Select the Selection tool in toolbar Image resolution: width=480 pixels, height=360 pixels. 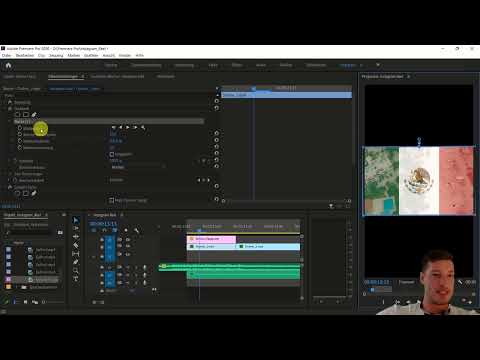[76, 220]
